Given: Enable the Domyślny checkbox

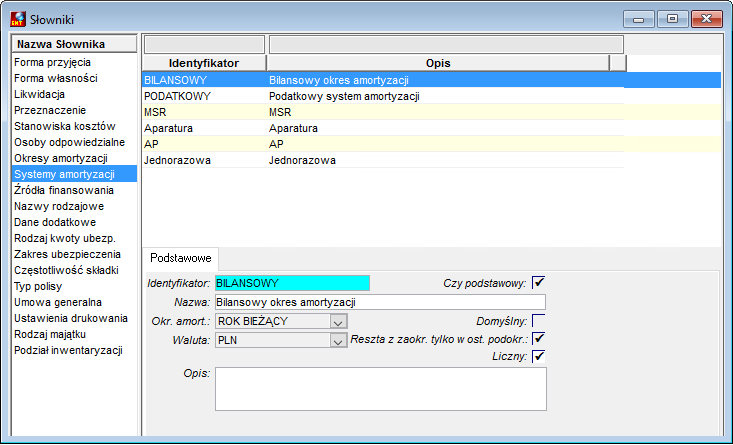Looking at the screenshot, I should (x=539, y=321).
